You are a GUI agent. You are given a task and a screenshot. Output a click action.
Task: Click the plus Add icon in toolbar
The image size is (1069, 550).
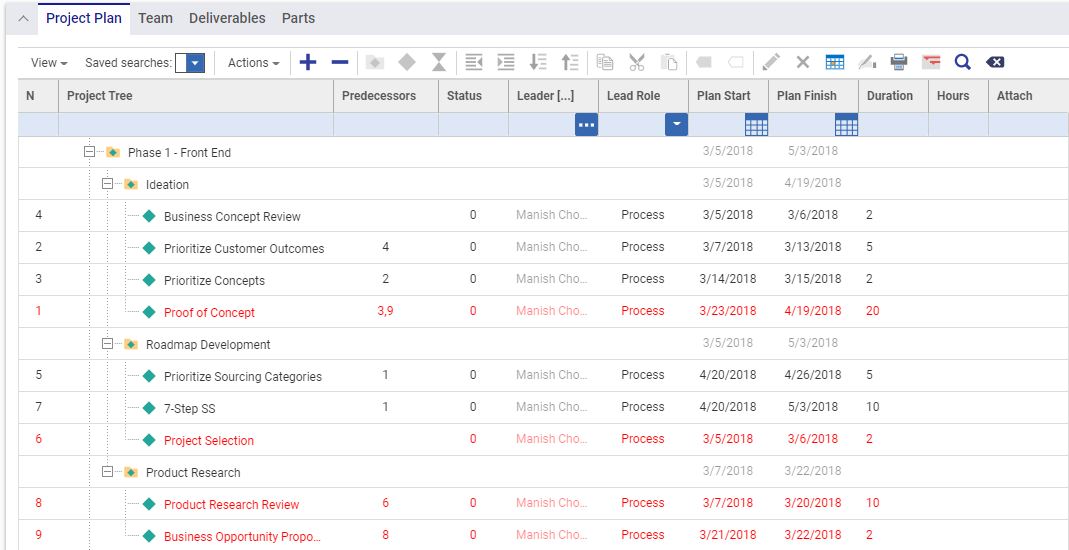pos(308,63)
